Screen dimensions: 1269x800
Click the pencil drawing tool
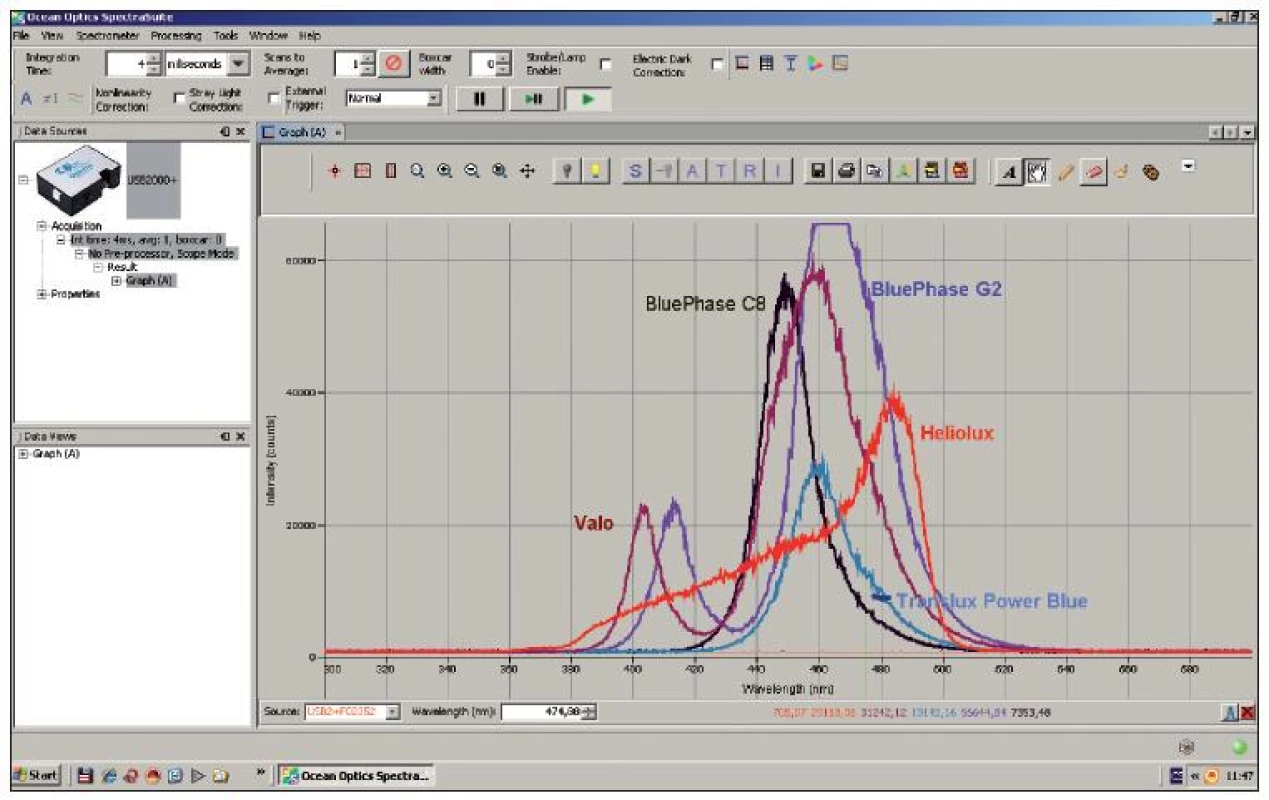pyautogui.click(x=1065, y=172)
